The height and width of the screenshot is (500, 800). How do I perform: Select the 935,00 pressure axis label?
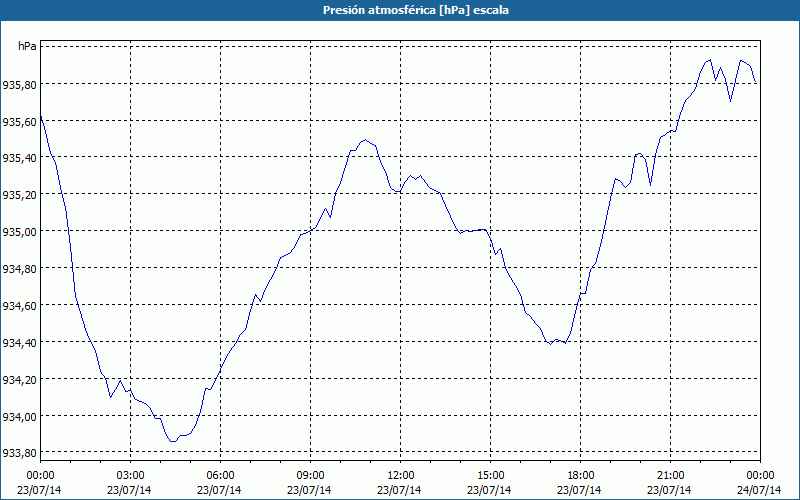tap(19, 232)
